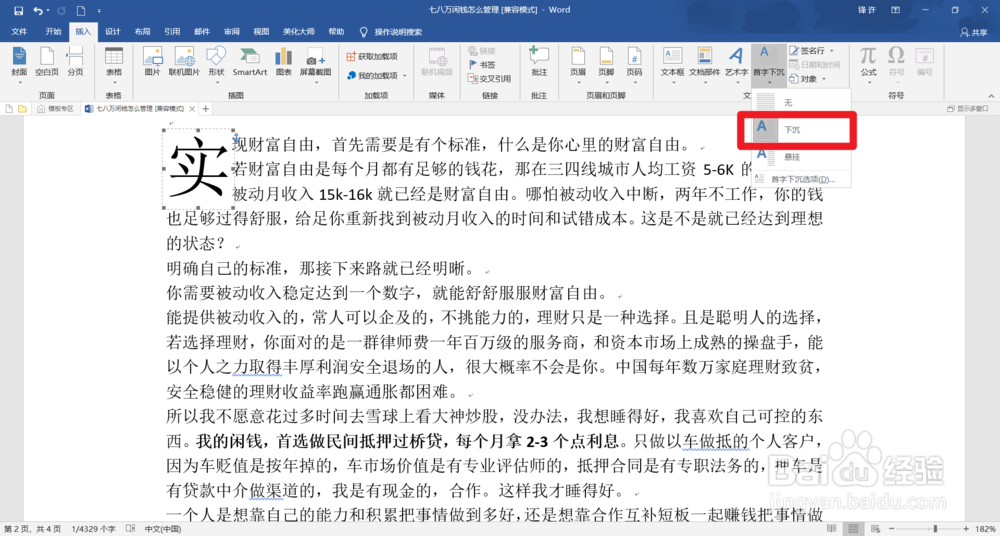
Task: Open the 文本框 text box gallery
Action: [x=672, y=65]
